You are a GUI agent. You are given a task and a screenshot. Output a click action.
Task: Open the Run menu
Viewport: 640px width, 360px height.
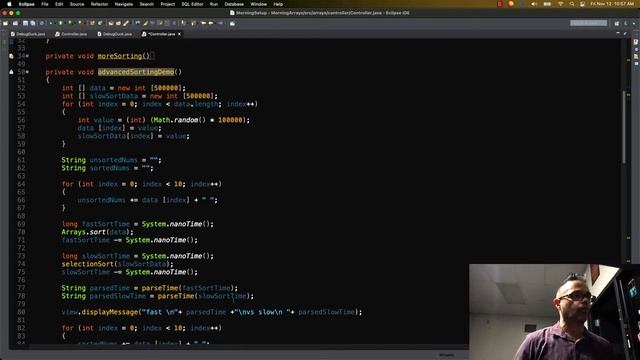[213, 4]
